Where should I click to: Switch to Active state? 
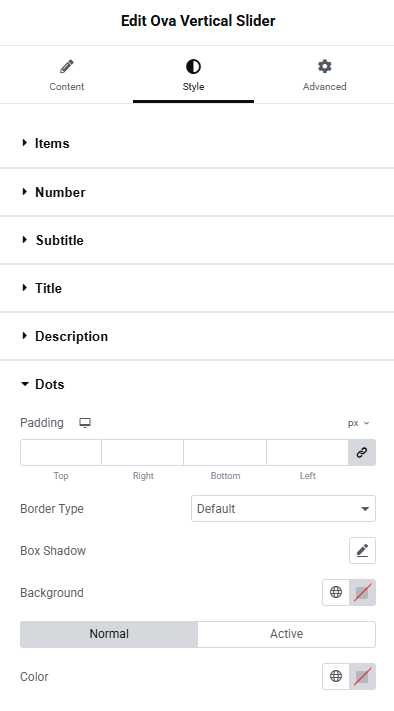coord(287,634)
